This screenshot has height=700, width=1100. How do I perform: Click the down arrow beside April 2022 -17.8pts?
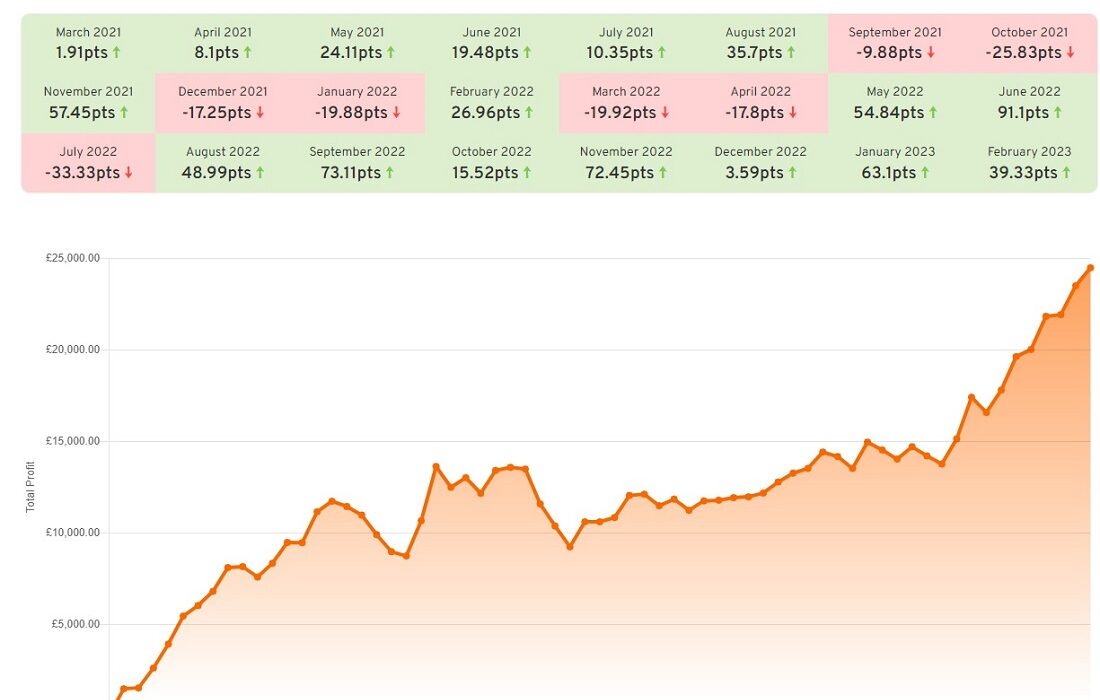point(793,113)
